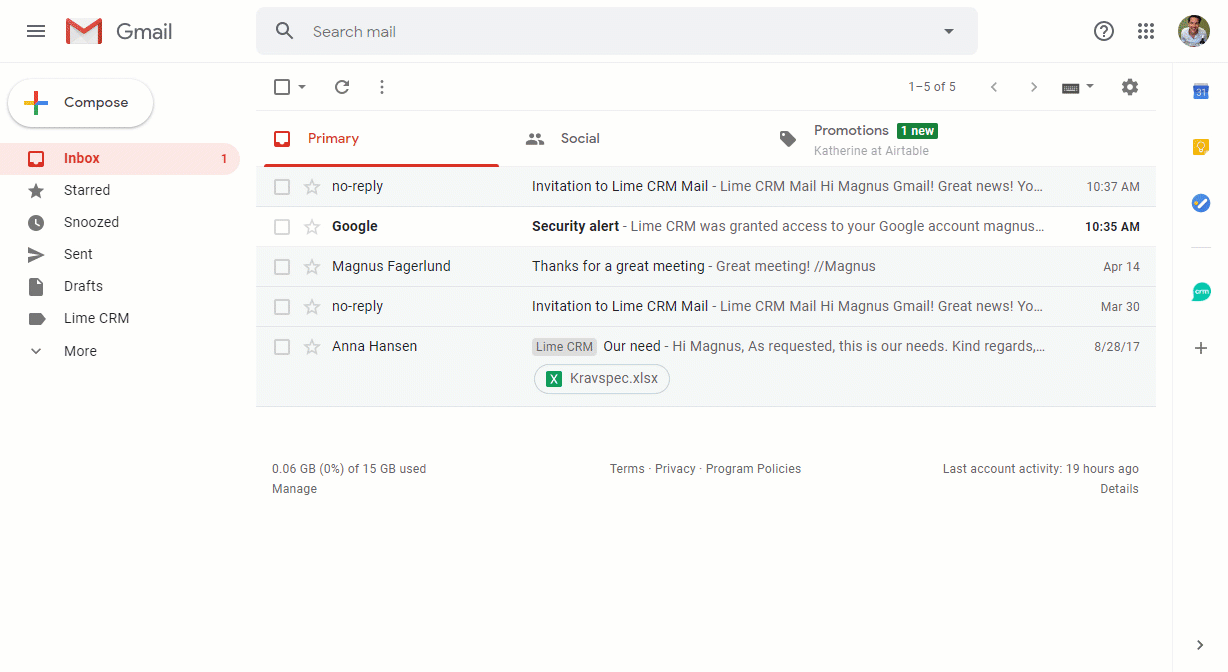Image resolution: width=1228 pixels, height=672 pixels.
Task: Show search options dropdown
Action: point(949,31)
